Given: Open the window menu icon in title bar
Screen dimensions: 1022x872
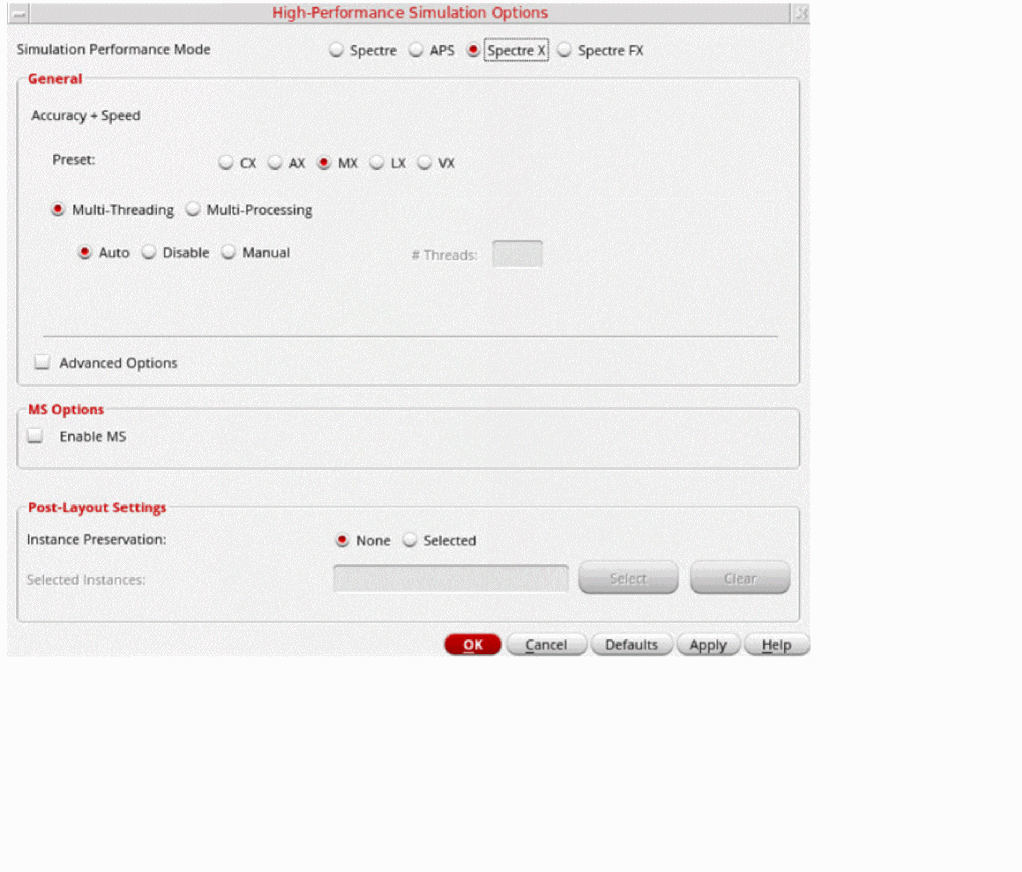Looking at the screenshot, I should (18, 13).
